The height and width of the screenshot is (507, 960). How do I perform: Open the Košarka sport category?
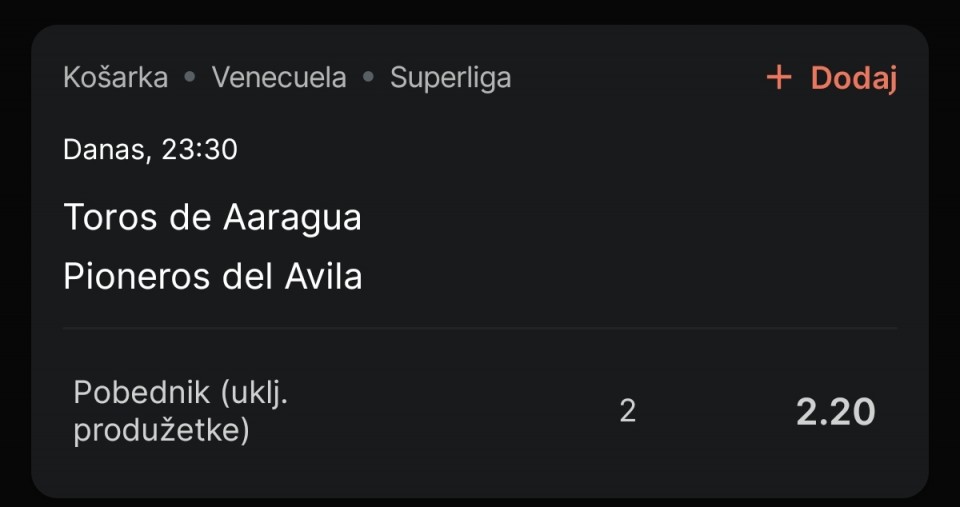tap(116, 78)
